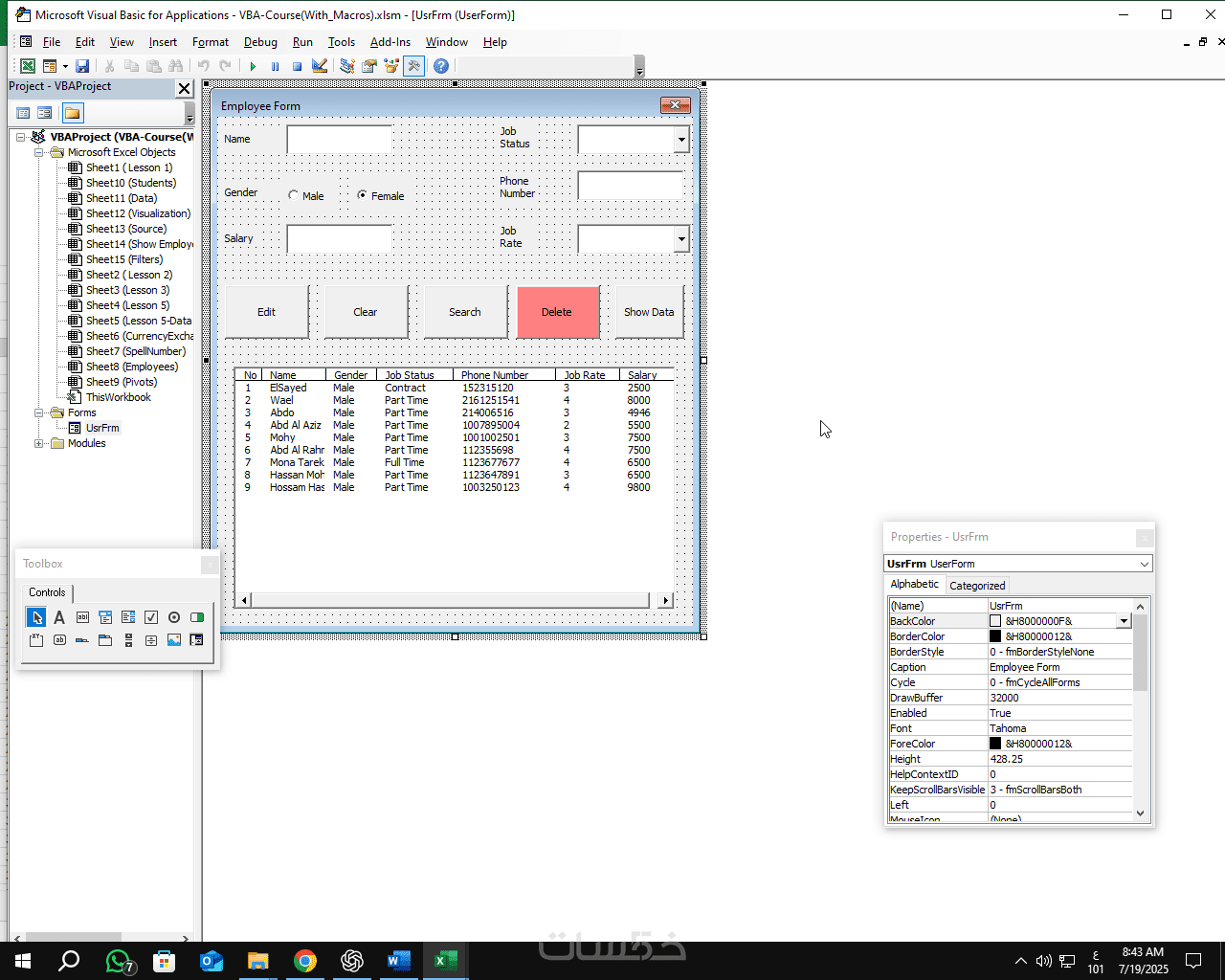
Task: Collapse the Forms folder in project tree
Action: [x=39, y=412]
